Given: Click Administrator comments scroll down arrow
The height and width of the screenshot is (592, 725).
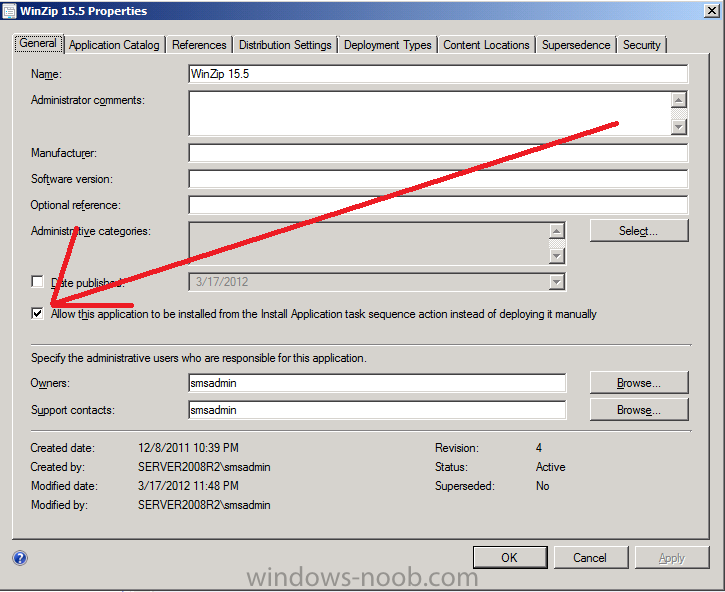Looking at the screenshot, I should point(678,126).
